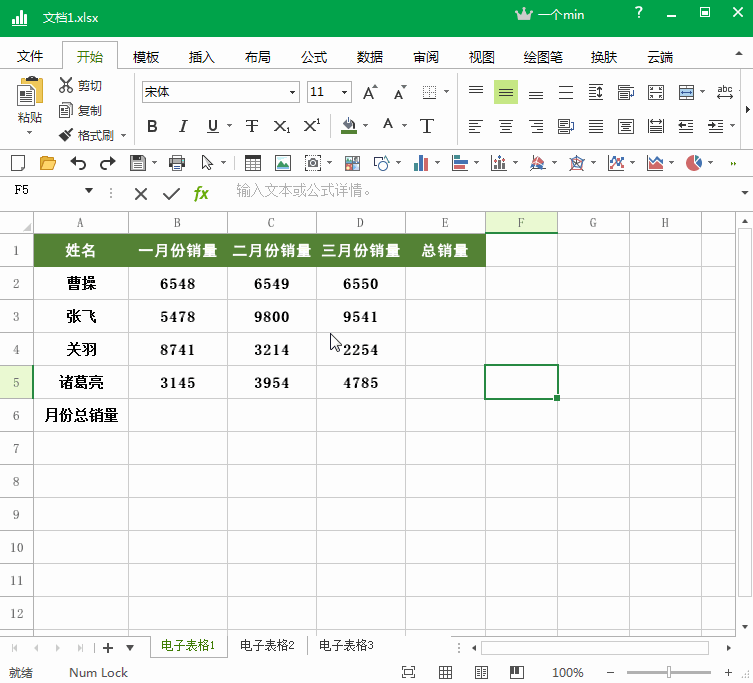Apply superscript formatting
This screenshot has width=753, height=683.
[x=312, y=126]
